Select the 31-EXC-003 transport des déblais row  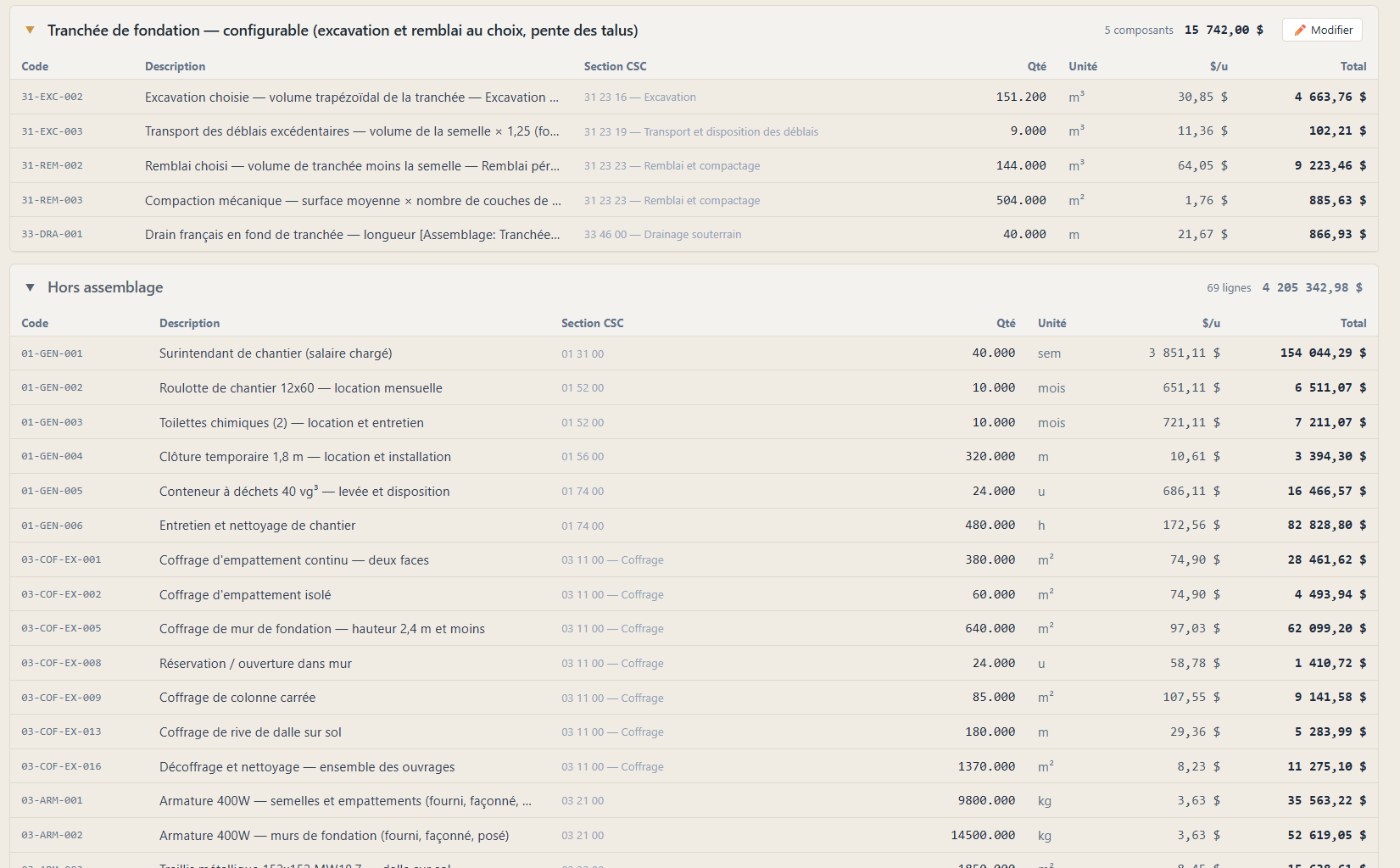pos(694,131)
